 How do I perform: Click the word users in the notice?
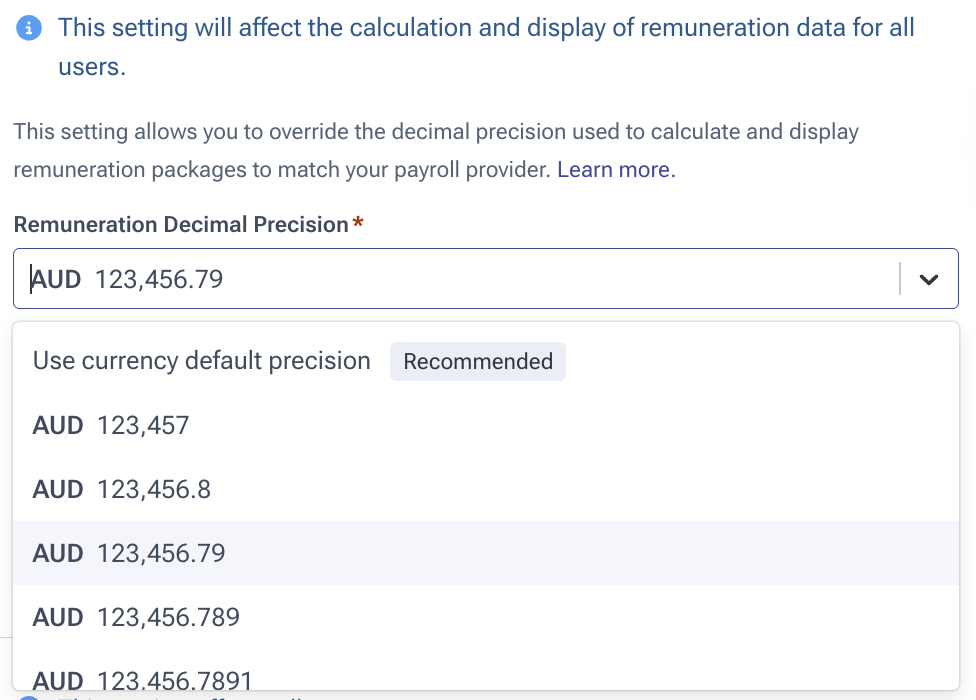coord(90,68)
